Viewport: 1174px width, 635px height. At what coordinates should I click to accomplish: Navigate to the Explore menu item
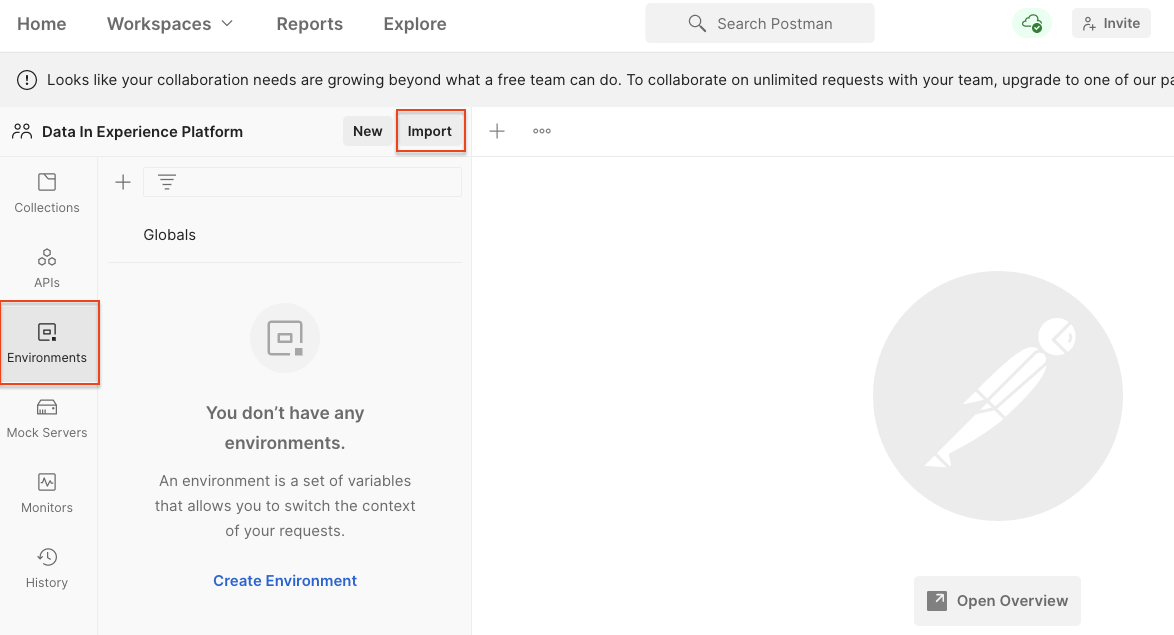(x=415, y=24)
